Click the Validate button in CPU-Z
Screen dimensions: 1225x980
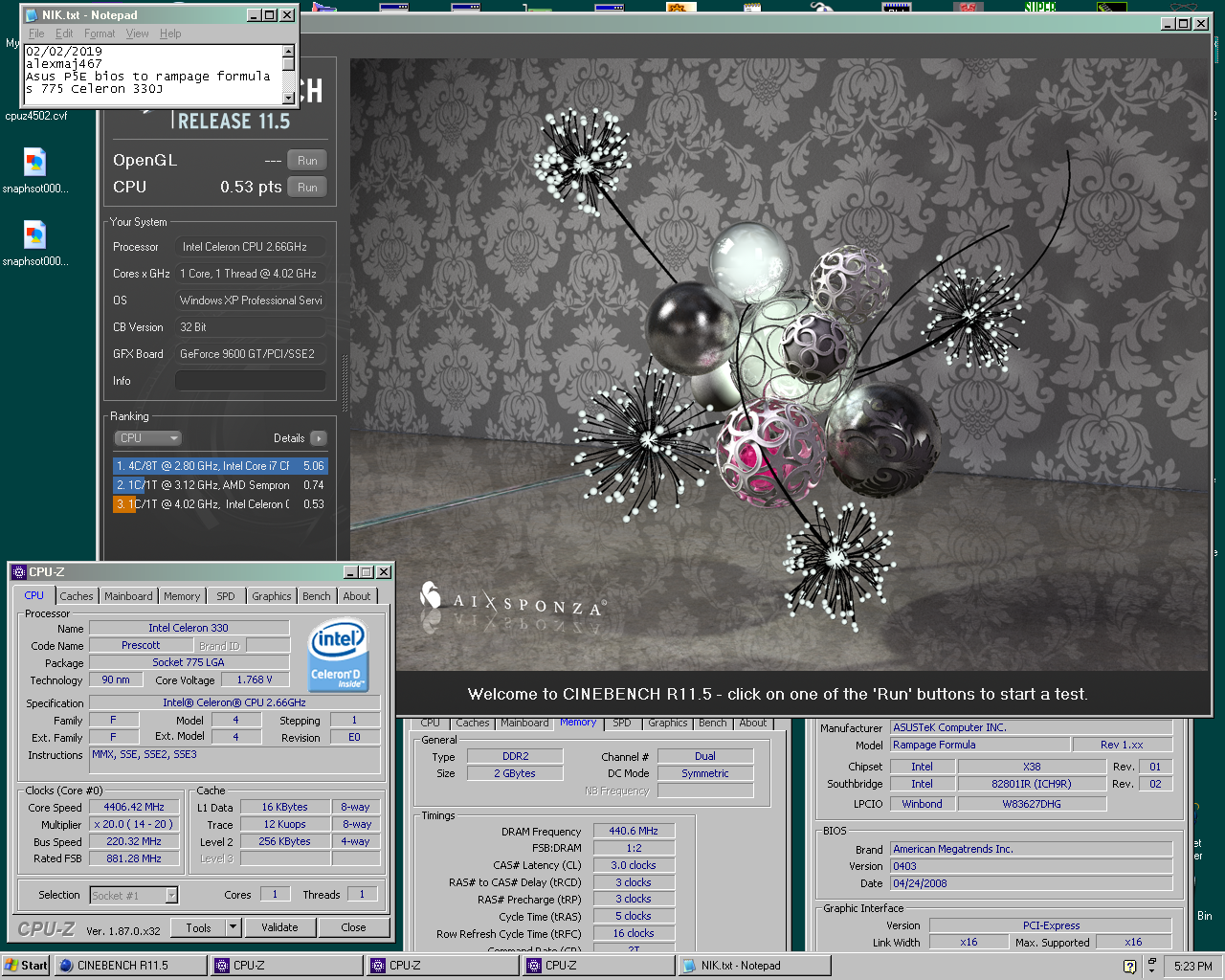pyautogui.click(x=279, y=927)
